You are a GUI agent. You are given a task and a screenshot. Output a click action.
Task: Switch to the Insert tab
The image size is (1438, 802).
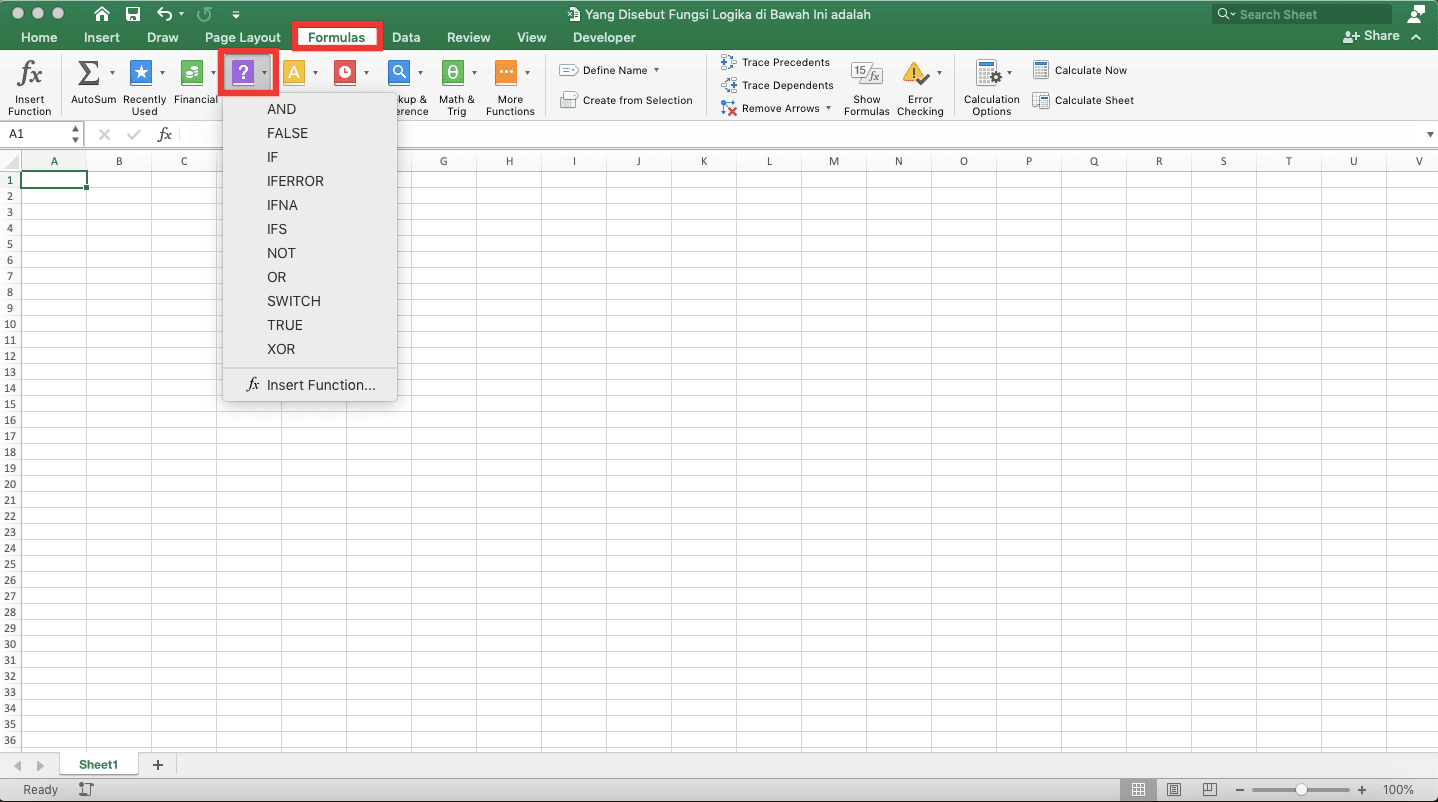tap(102, 37)
